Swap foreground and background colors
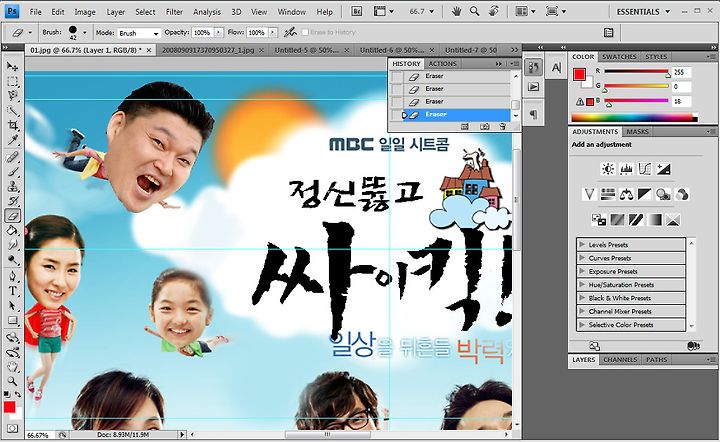Image resolution: width=720 pixels, height=442 pixels. click(18, 394)
